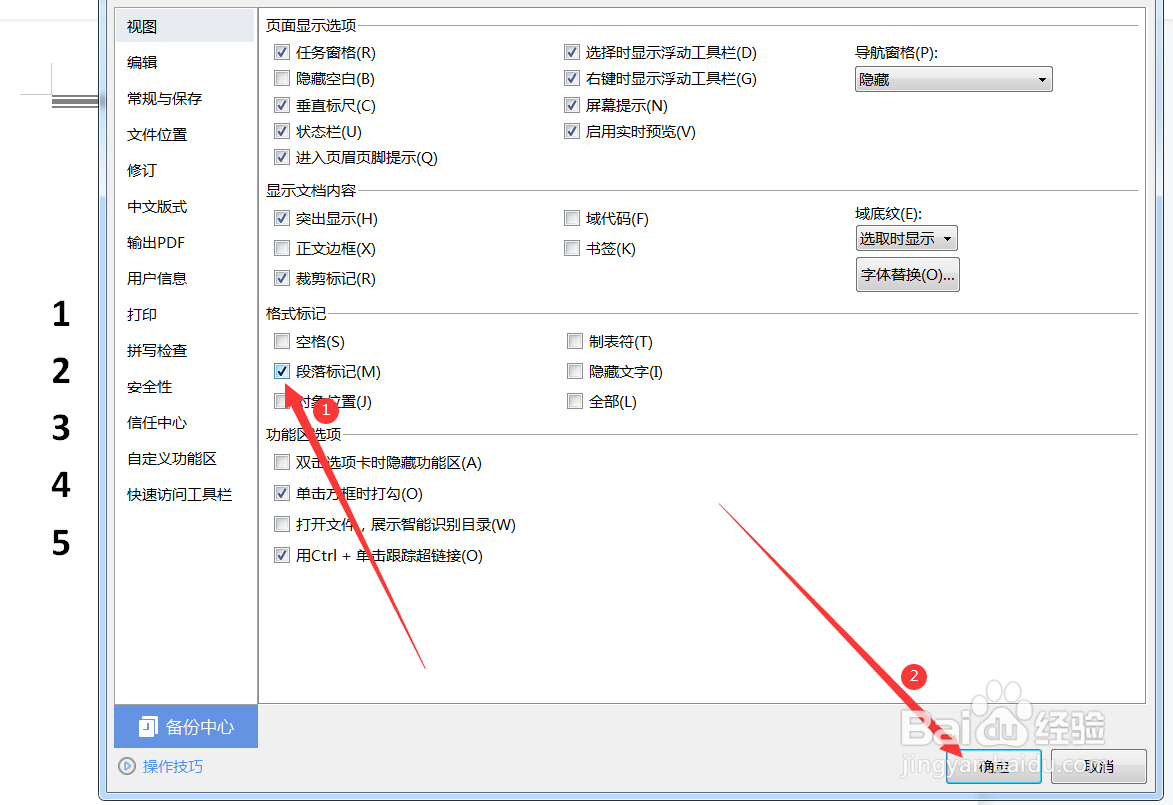
Task: Open the 信任中心 category
Action: pos(157,423)
